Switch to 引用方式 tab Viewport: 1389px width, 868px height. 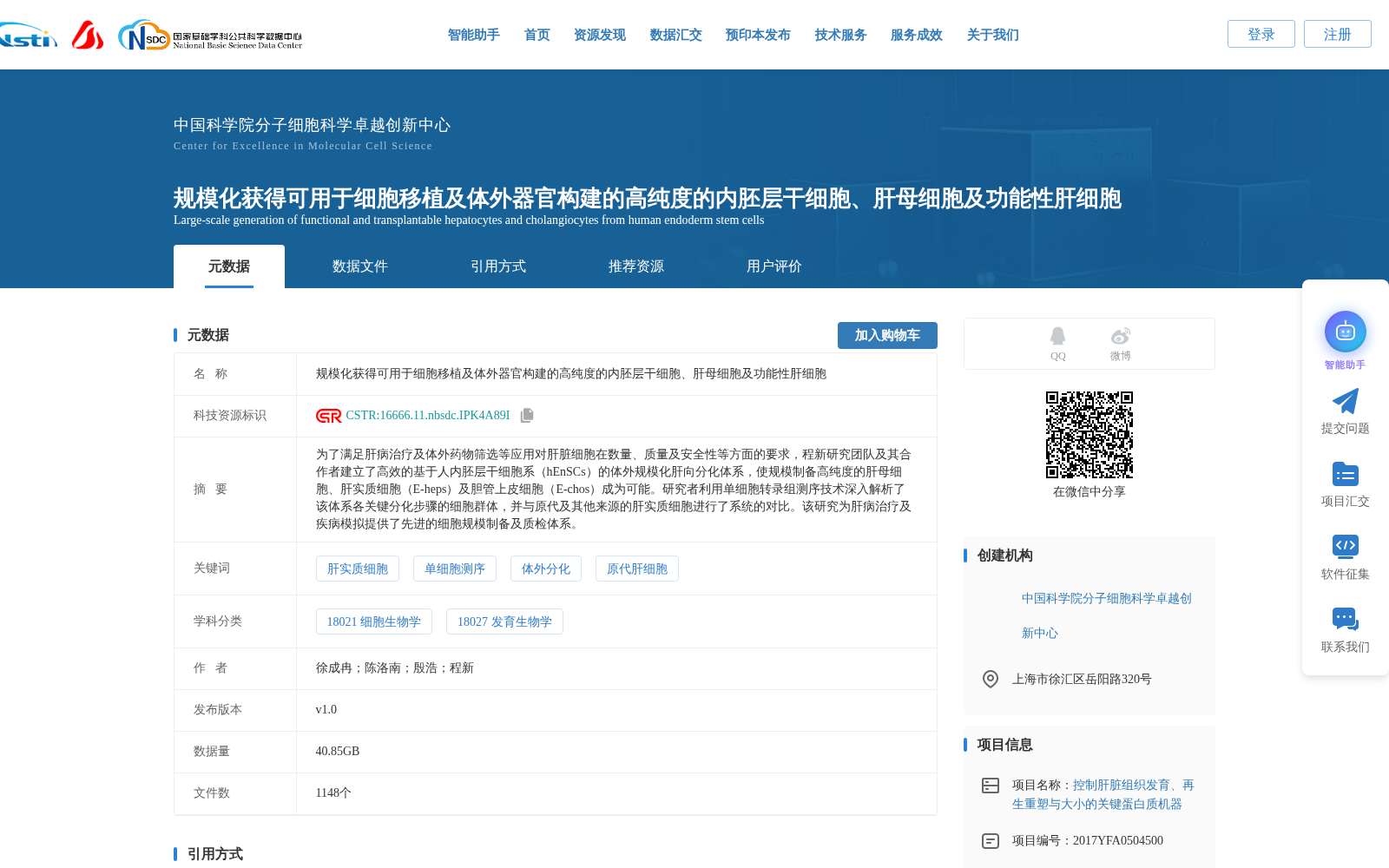tap(498, 266)
